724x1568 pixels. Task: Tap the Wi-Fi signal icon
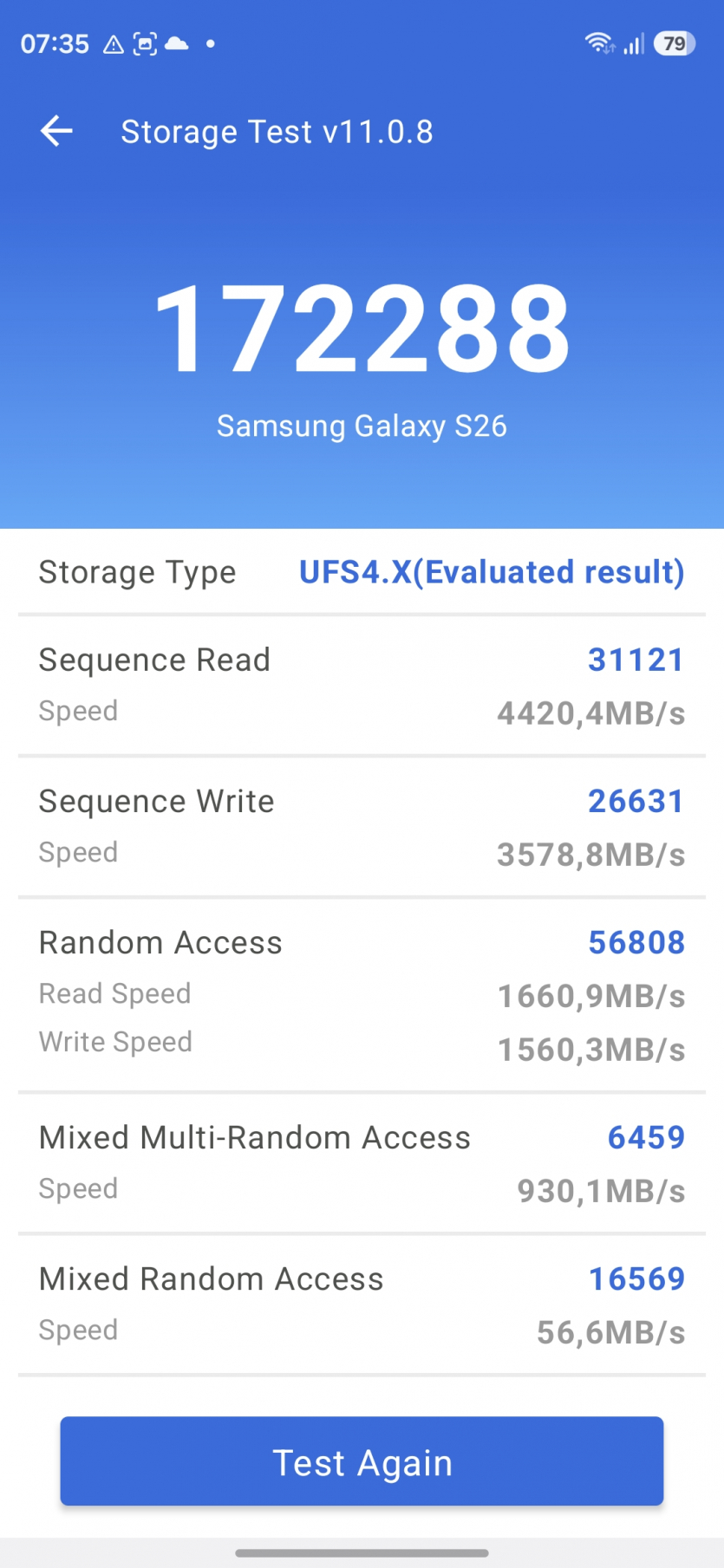(x=599, y=43)
